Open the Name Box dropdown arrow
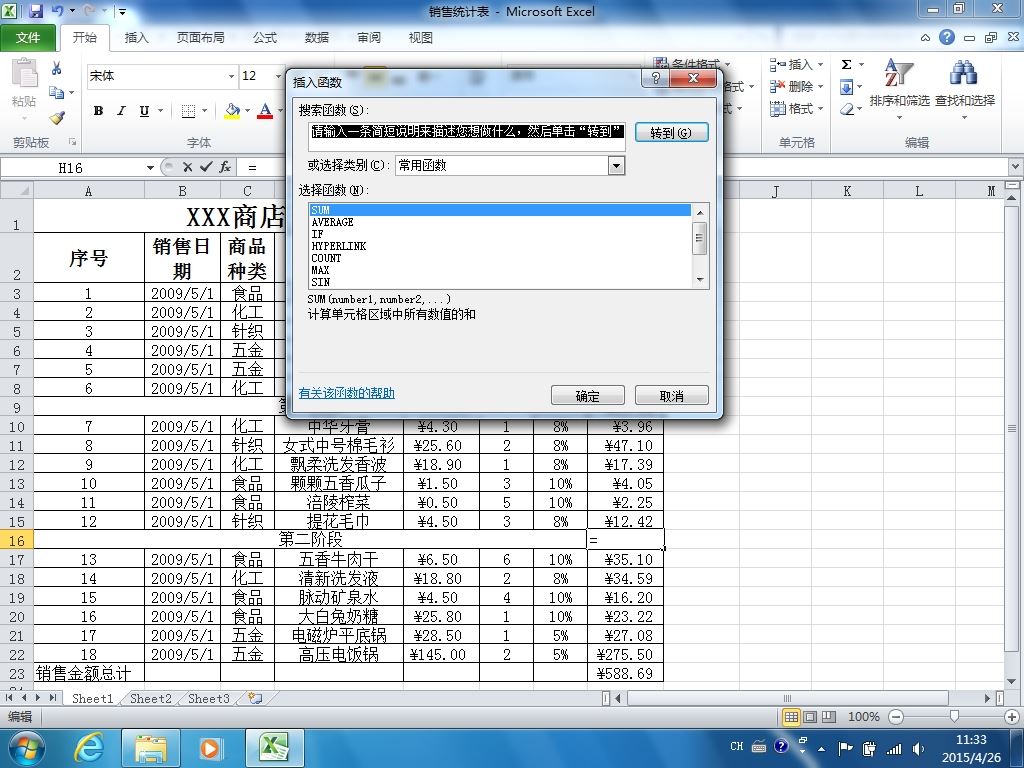Viewport: 1024px width, 768px height. click(150, 168)
